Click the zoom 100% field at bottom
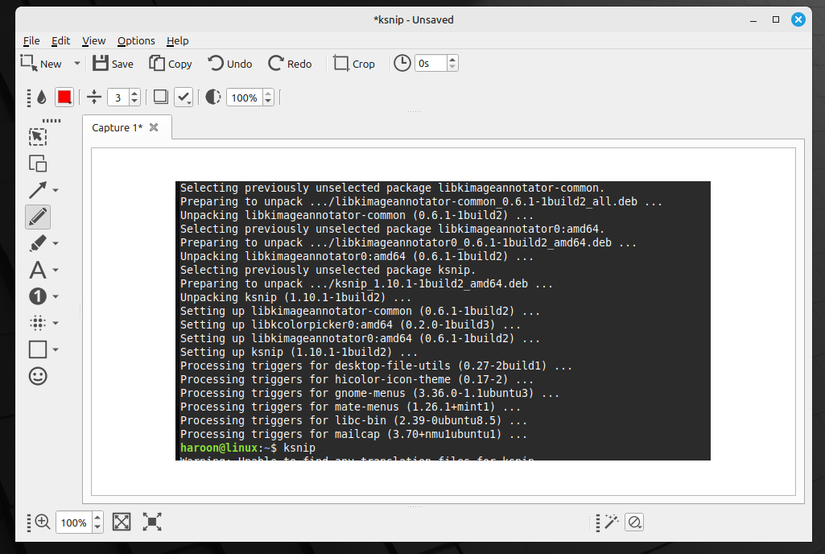The width and height of the screenshot is (825, 554). pos(74,522)
